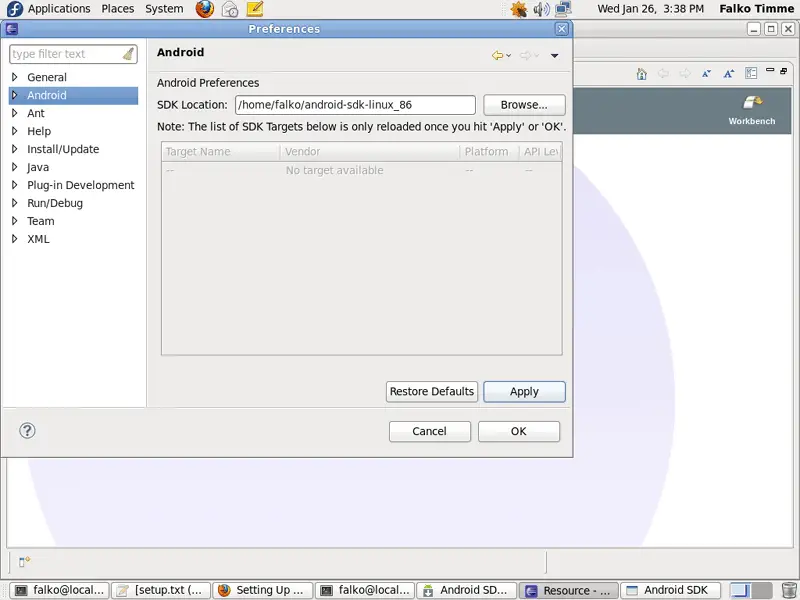The width and height of the screenshot is (800, 600).
Task: Close the Preferences dialog
Action: [x=561, y=29]
